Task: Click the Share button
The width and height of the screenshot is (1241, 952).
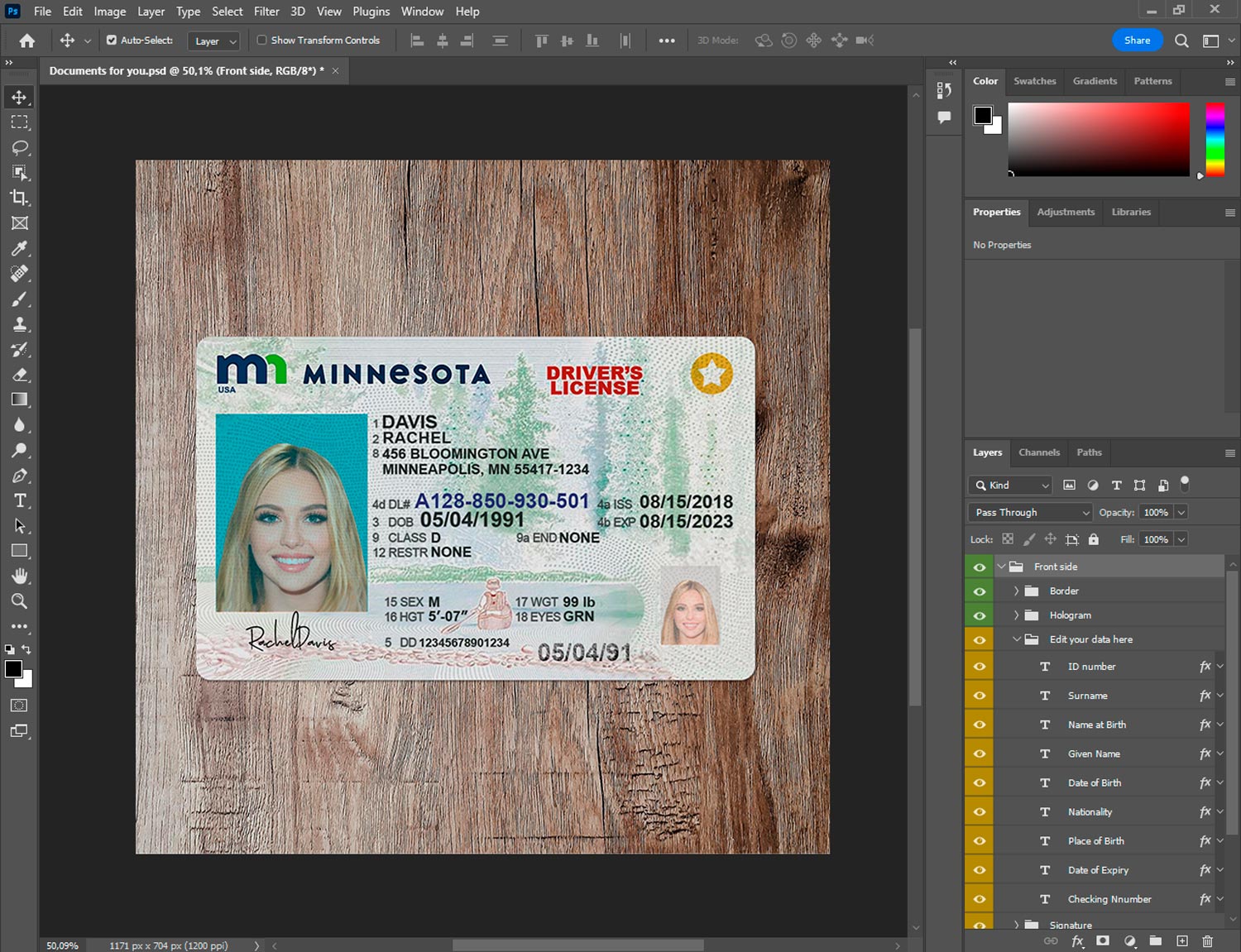Action: (1137, 41)
